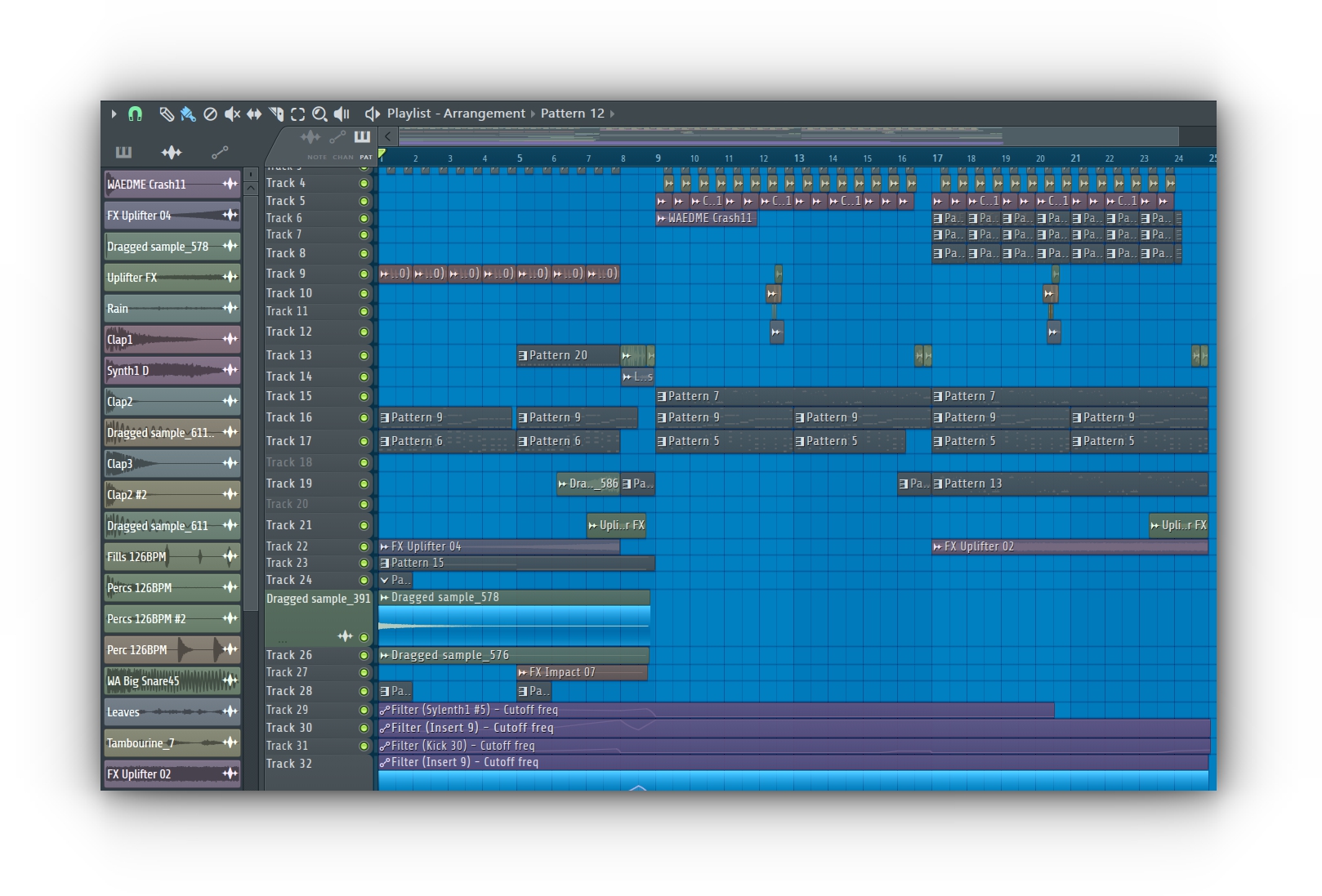The height and width of the screenshot is (896, 1322).
Task: Select the Zoom tool
Action: click(x=320, y=114)
